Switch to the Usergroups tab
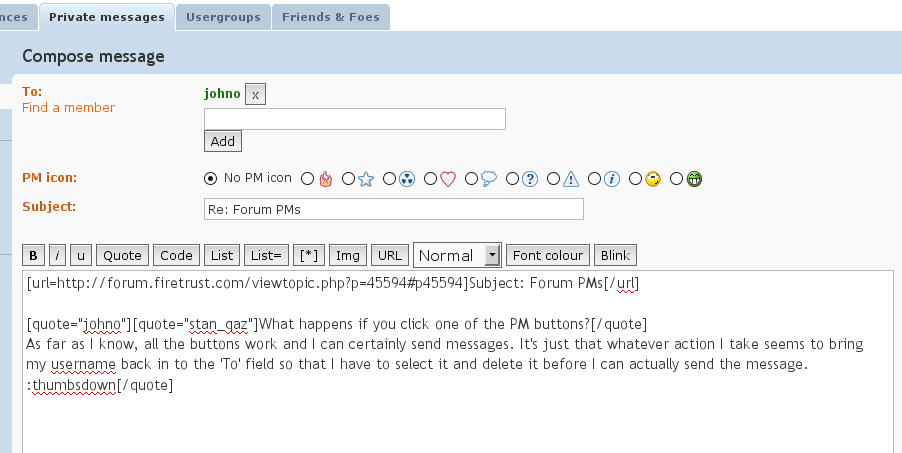The height and width of the screenshot is (453, 902). tap(223, 17)
